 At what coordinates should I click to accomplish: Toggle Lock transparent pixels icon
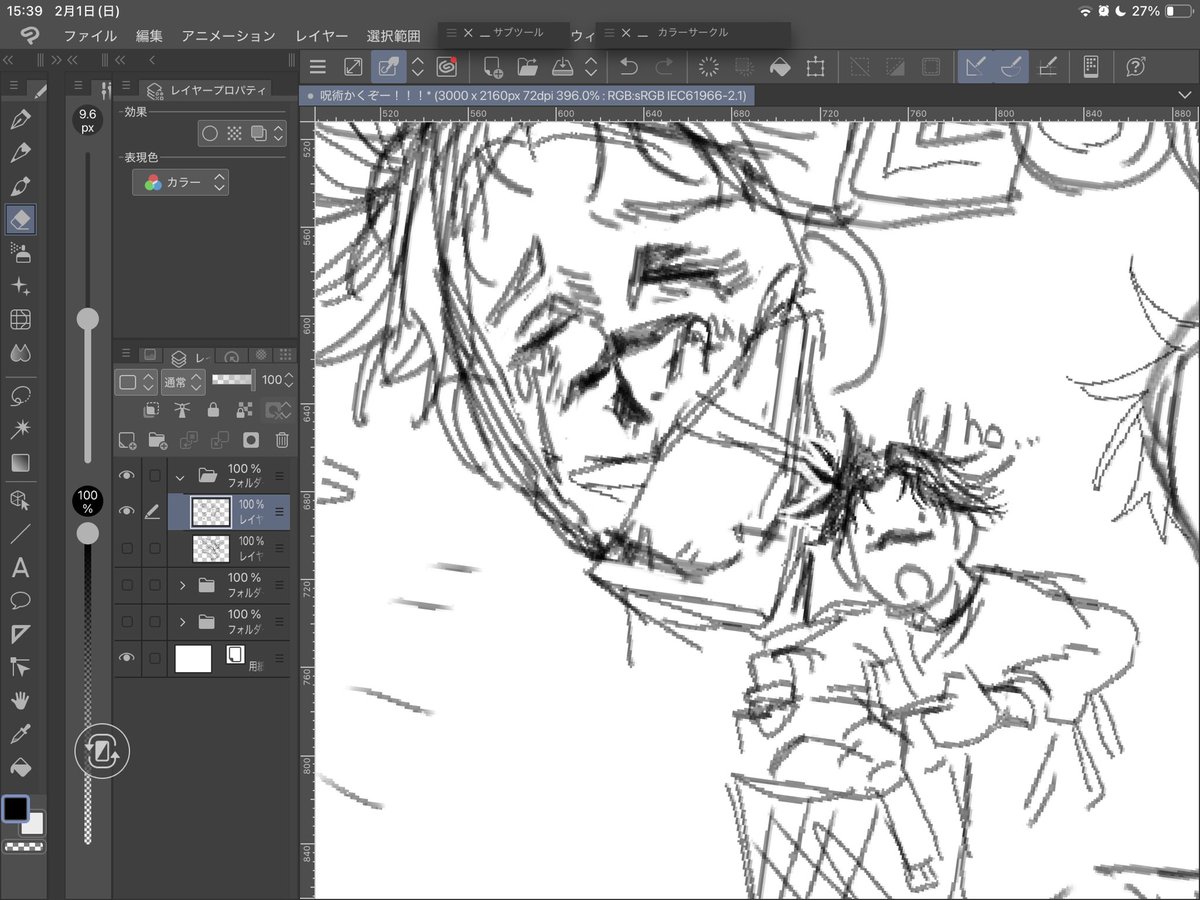coord(243,410)
